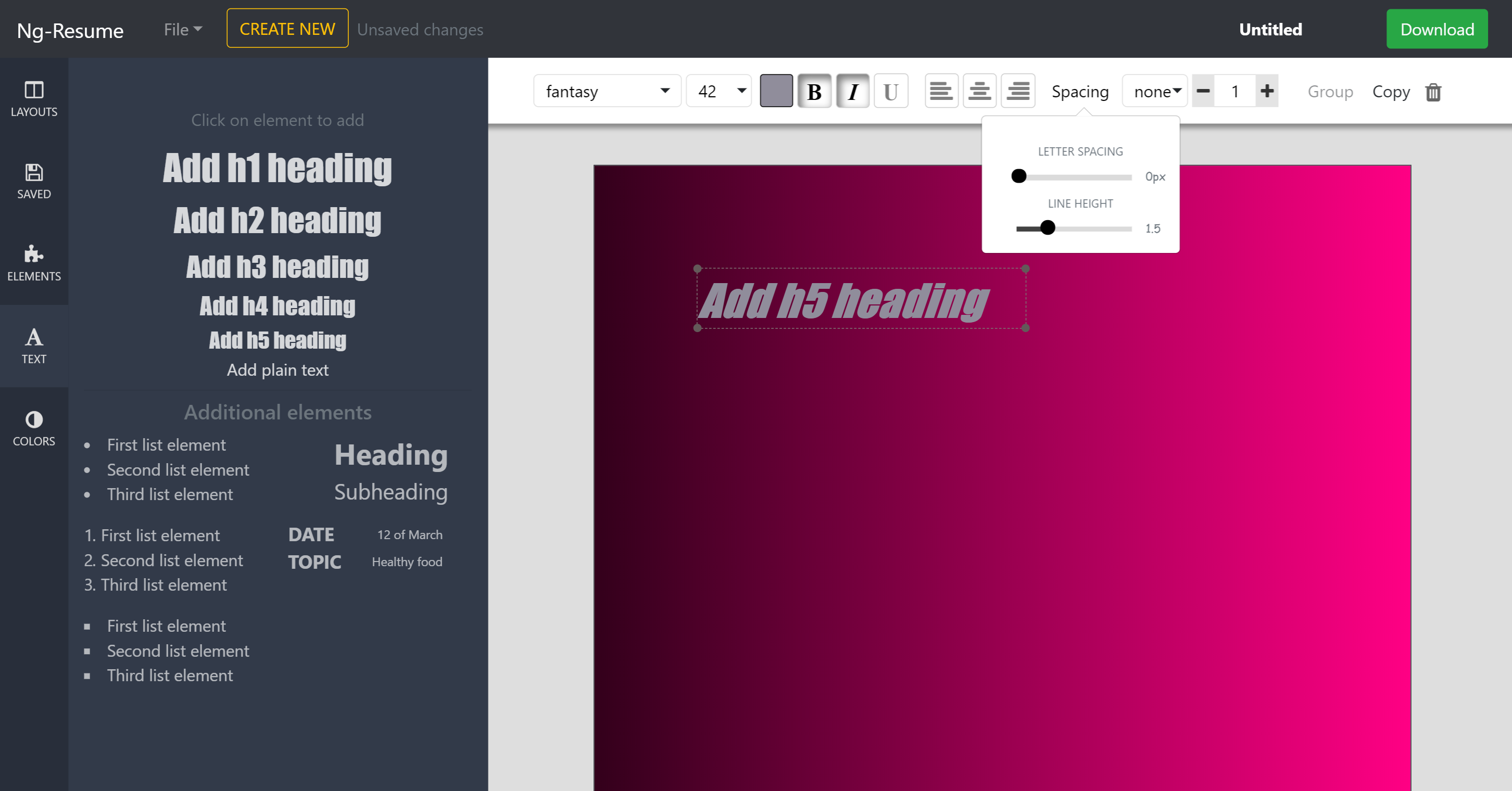Screen dimensions: 1512x791
Task: Click the green Download button
Action: point(1437,29)
